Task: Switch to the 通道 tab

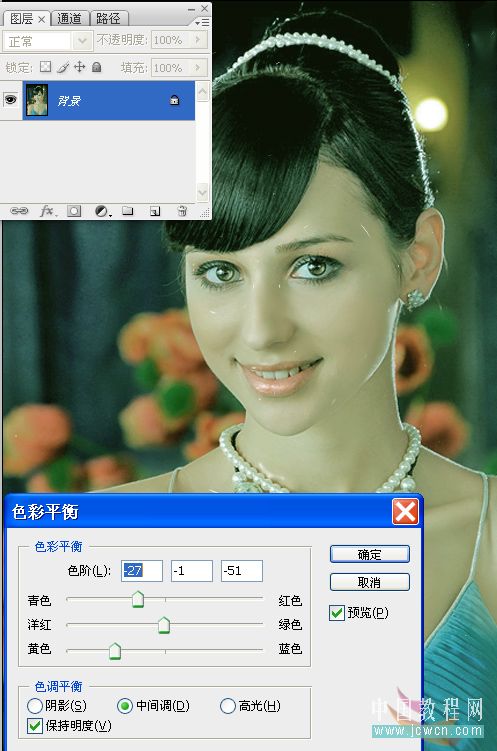Action: pyautogui.click(x=69, y=19)
